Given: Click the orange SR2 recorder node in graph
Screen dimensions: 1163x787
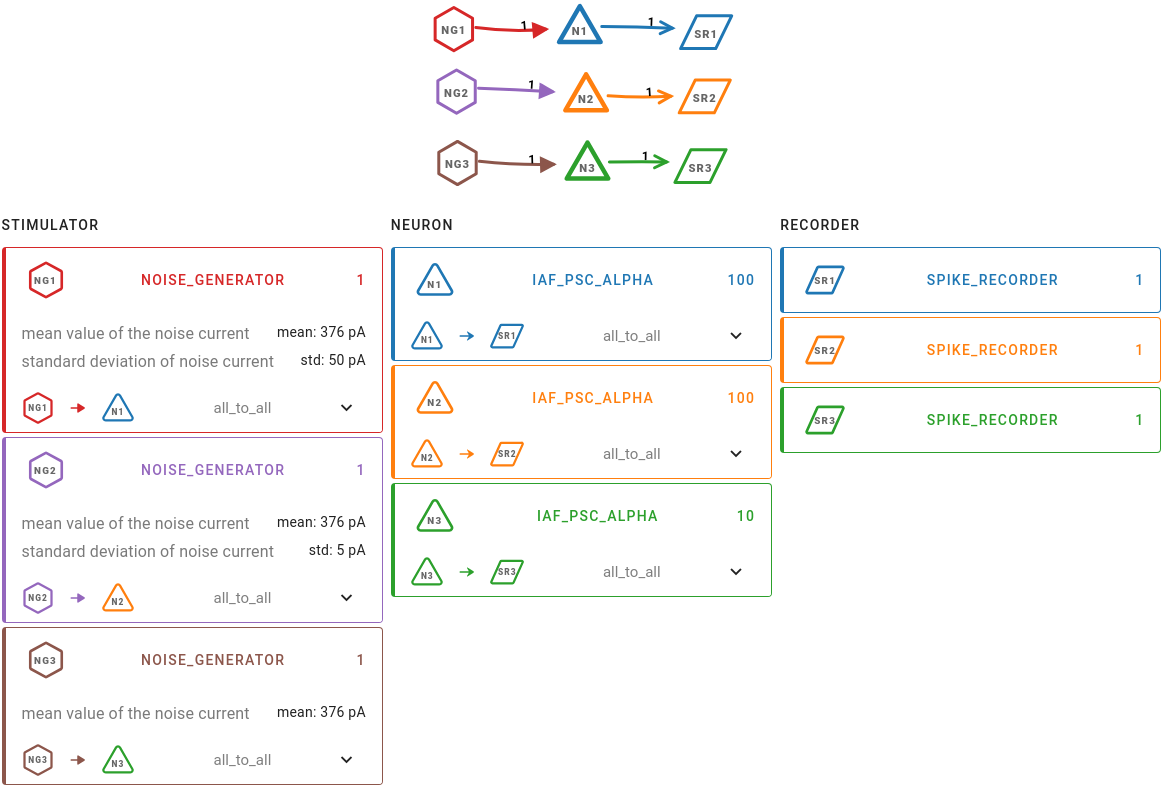Looking at the screenshot, I should tap(705, 96).
